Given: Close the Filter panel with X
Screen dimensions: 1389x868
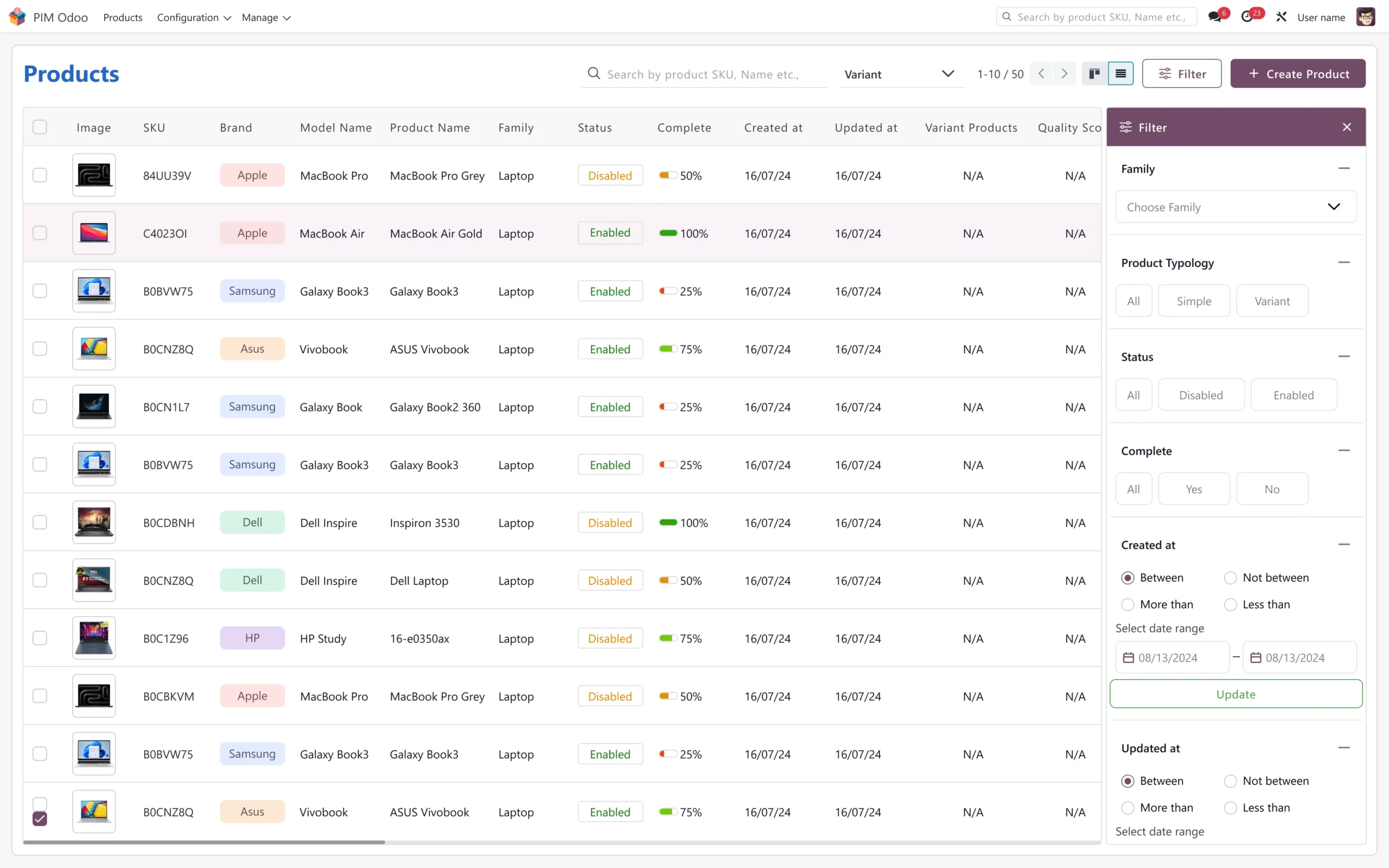Looking at the screenshot, I should coord(1347,127).
